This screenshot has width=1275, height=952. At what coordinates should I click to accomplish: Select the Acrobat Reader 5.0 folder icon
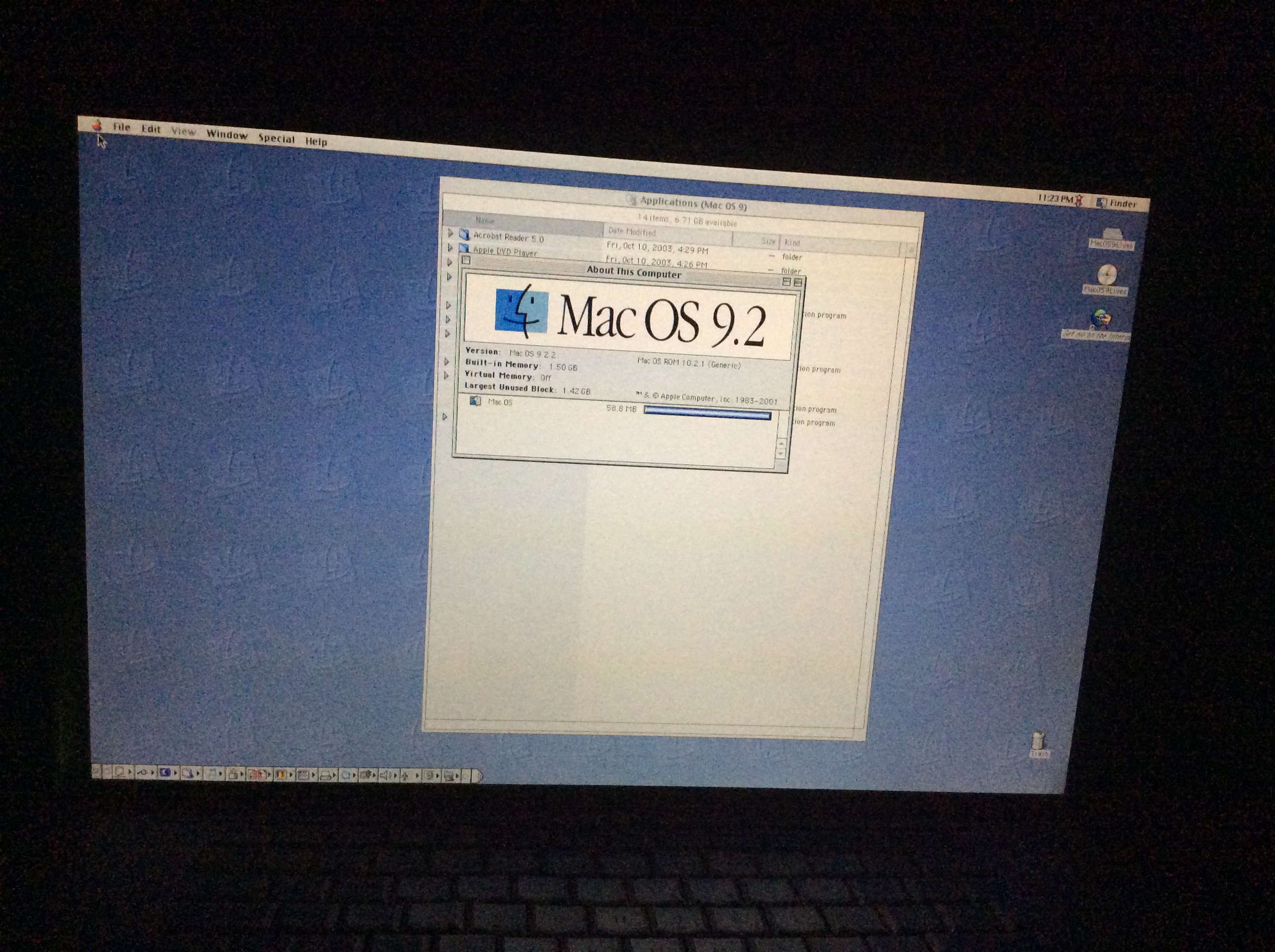(x=464, y=235)
